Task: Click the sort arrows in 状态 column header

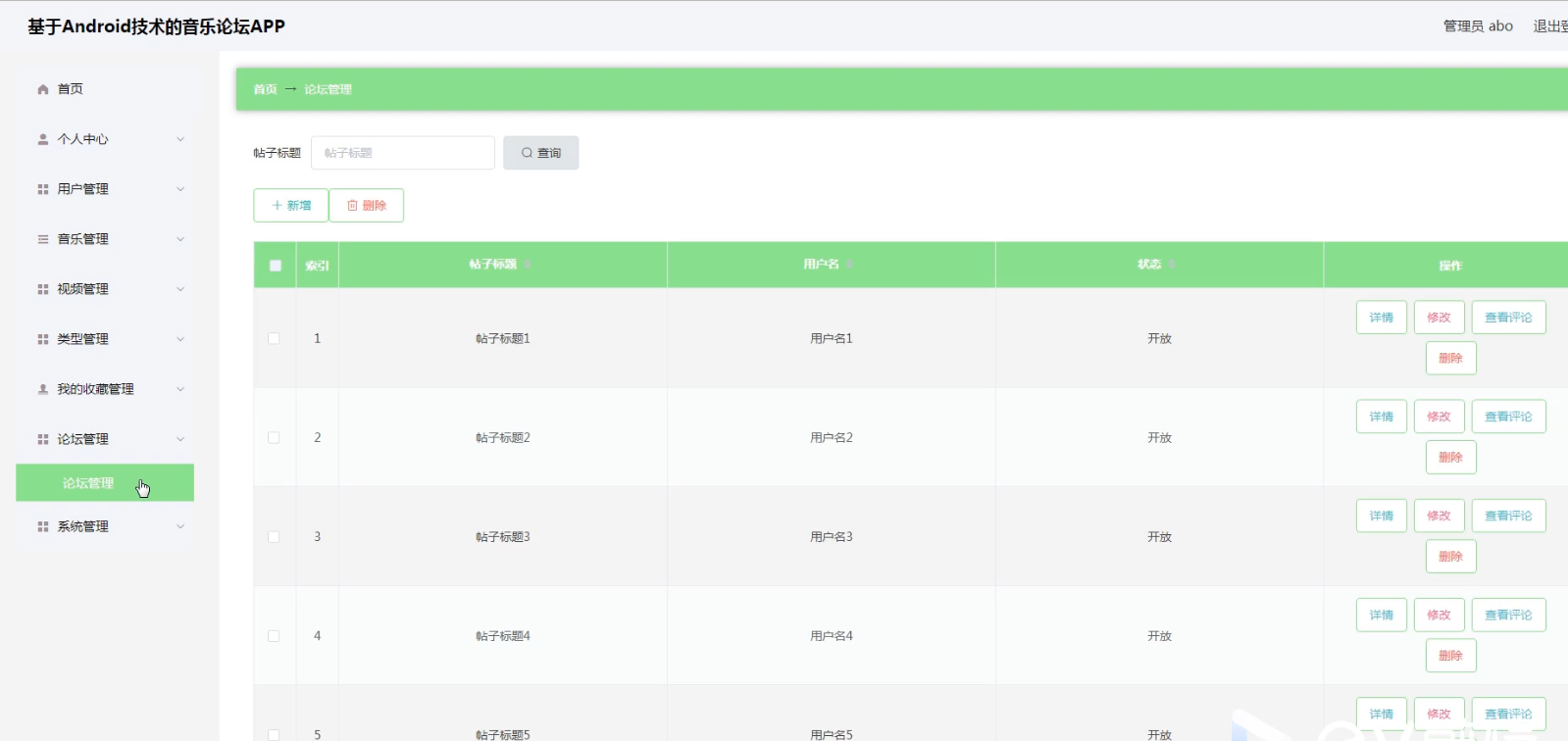Action: pos(1172,265)
